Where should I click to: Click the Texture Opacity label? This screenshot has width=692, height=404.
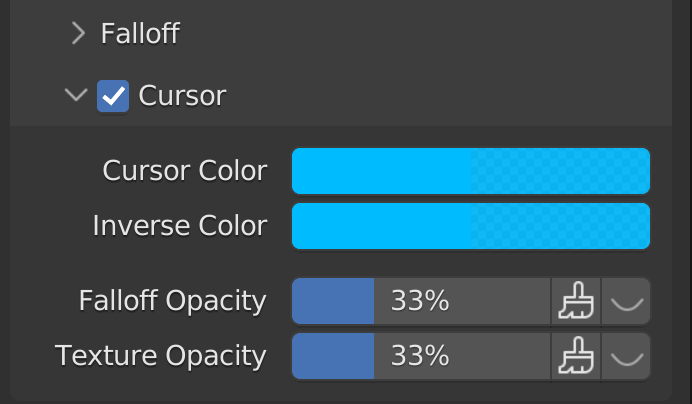(x=161, y=356)
